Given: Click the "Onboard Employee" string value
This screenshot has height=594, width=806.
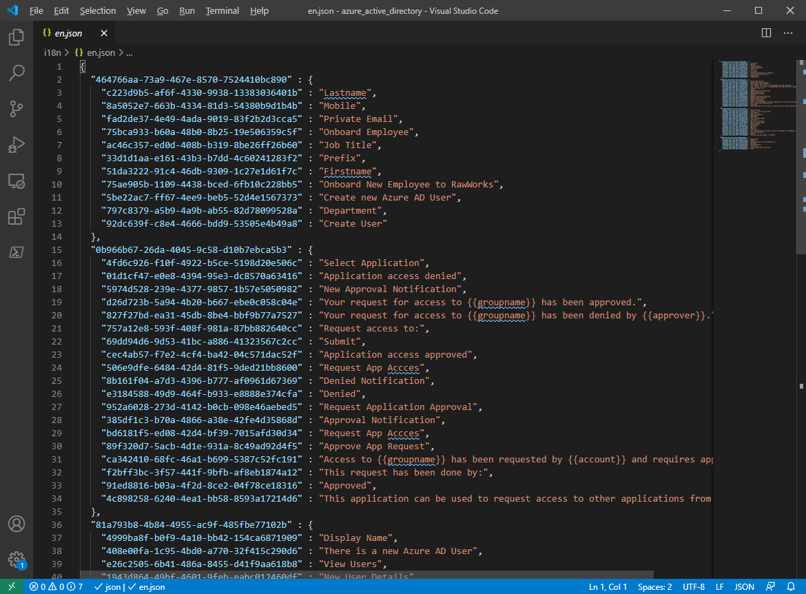Looking at the screenshot, I should pyautogui.click(x=367, y=132).
